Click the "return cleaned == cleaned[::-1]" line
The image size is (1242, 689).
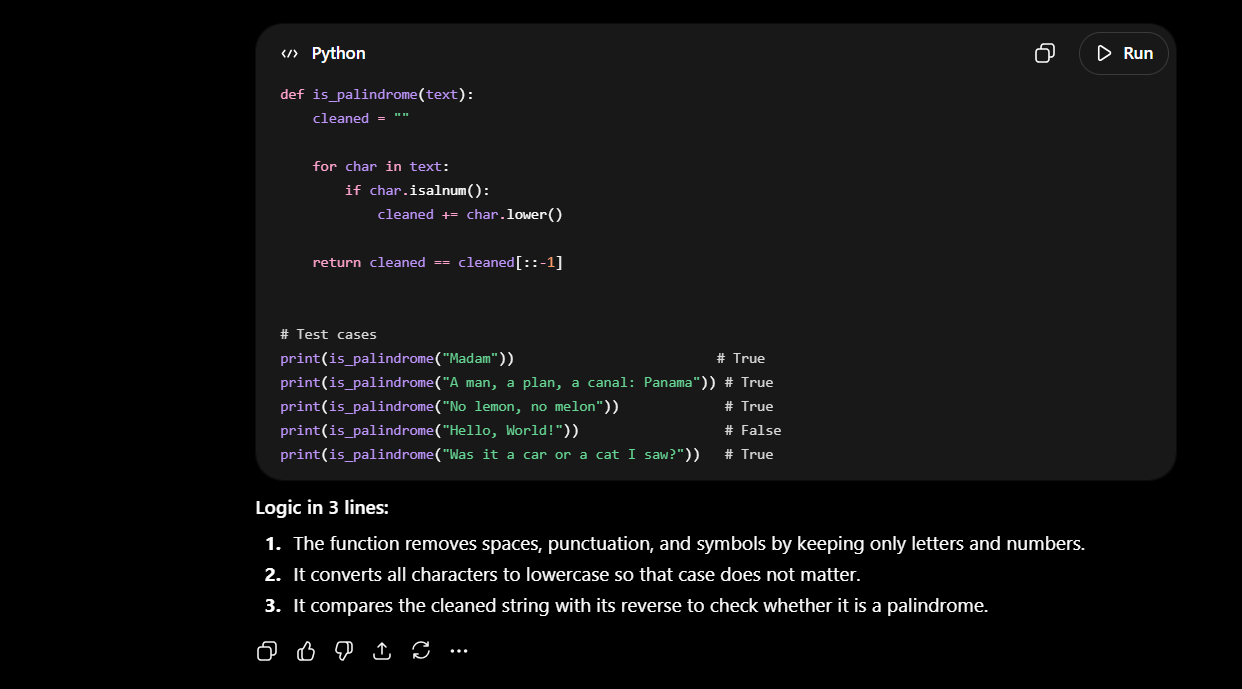(438, 262)
